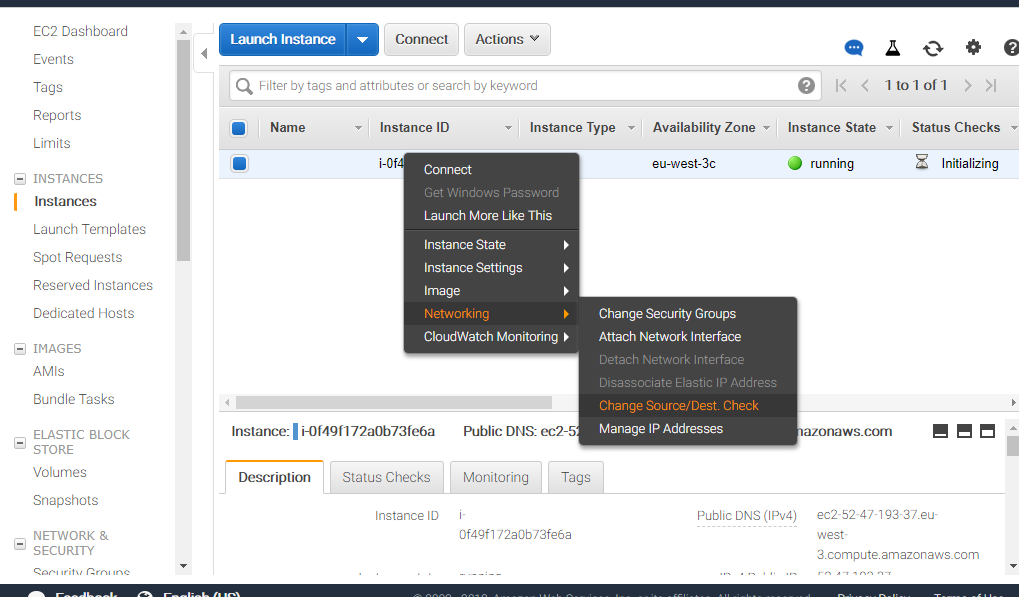Open preferences via the gear icon
1019x597 pixels.
tap(972, 47)
